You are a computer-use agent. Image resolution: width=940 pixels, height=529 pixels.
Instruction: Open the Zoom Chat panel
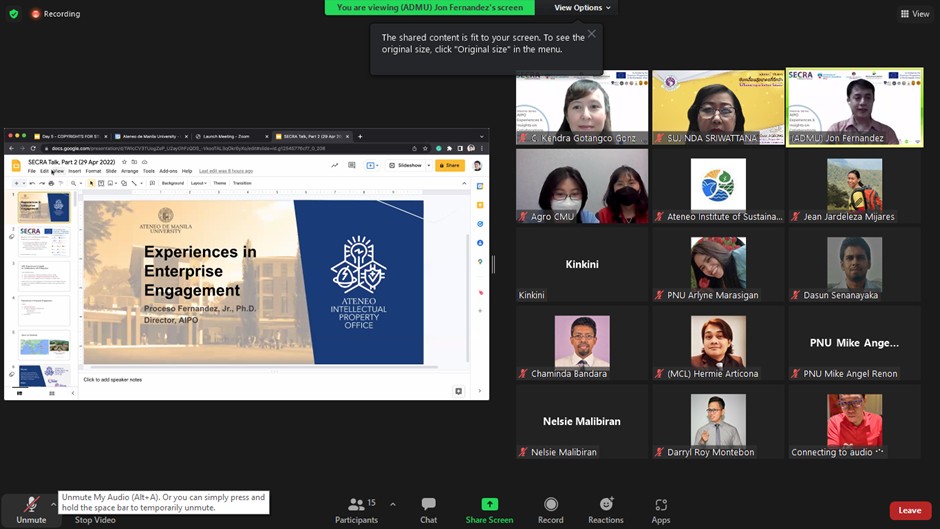[428, 510]
